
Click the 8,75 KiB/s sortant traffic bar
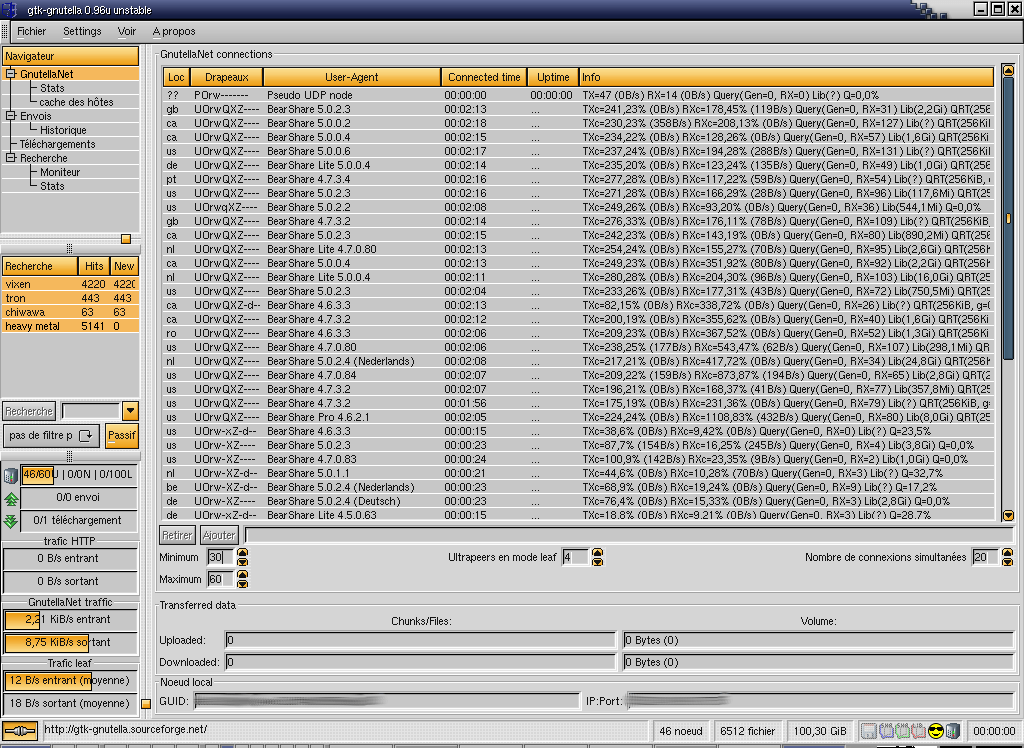(x=71, y=642)
